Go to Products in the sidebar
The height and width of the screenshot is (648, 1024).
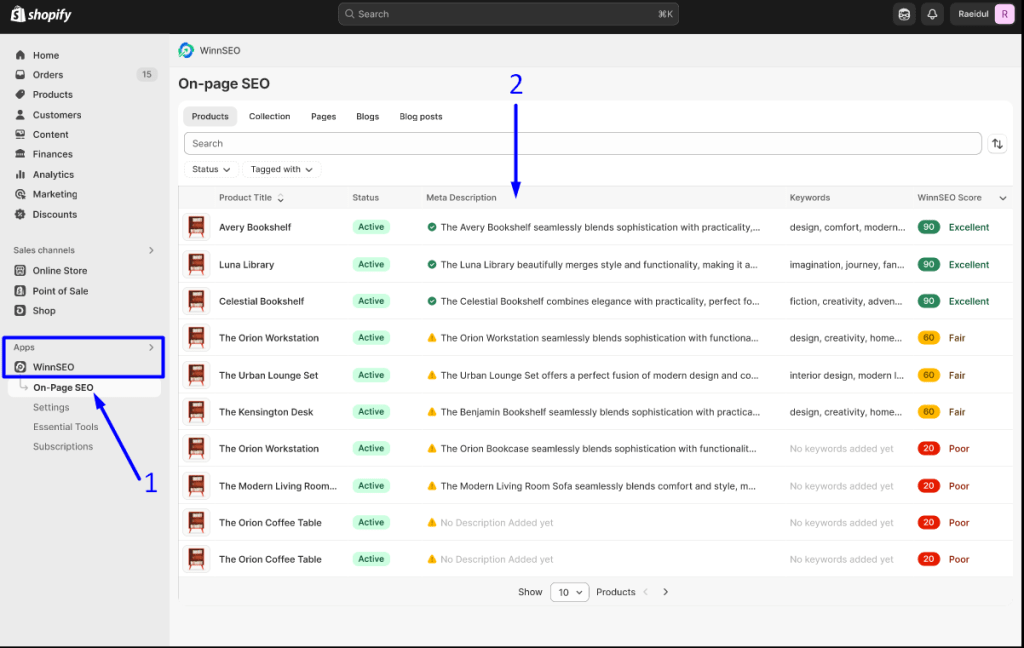point(52,94)
